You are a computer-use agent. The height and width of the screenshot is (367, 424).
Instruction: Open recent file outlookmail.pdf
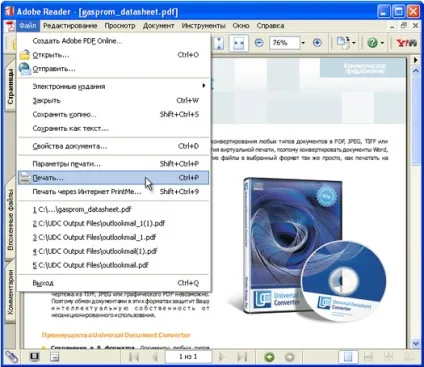pos(113,265)
